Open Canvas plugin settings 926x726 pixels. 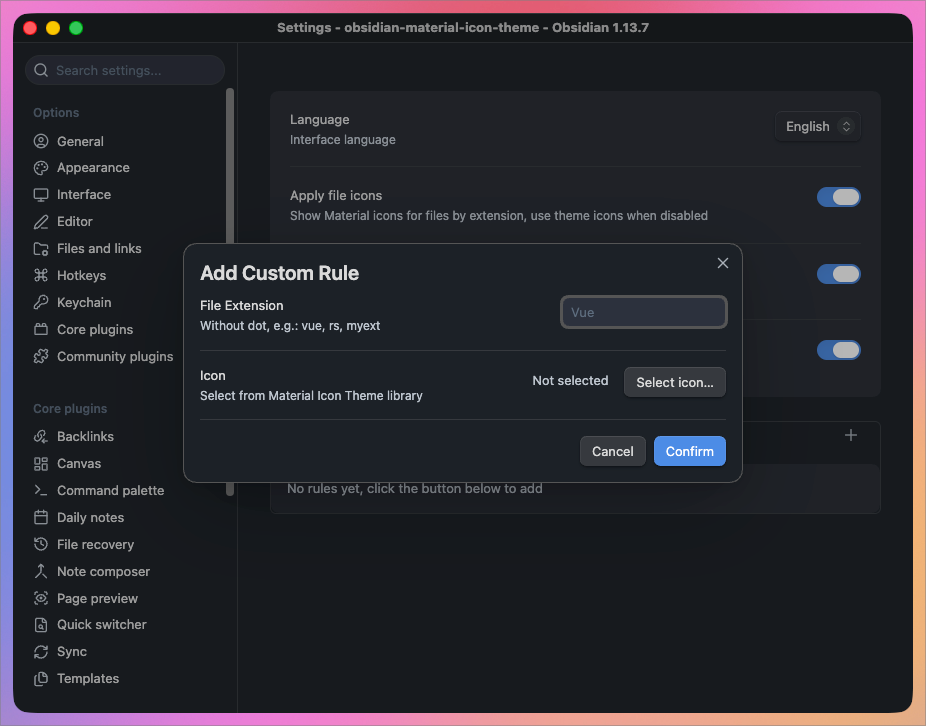pyautogui.click(x=79, y=464)
